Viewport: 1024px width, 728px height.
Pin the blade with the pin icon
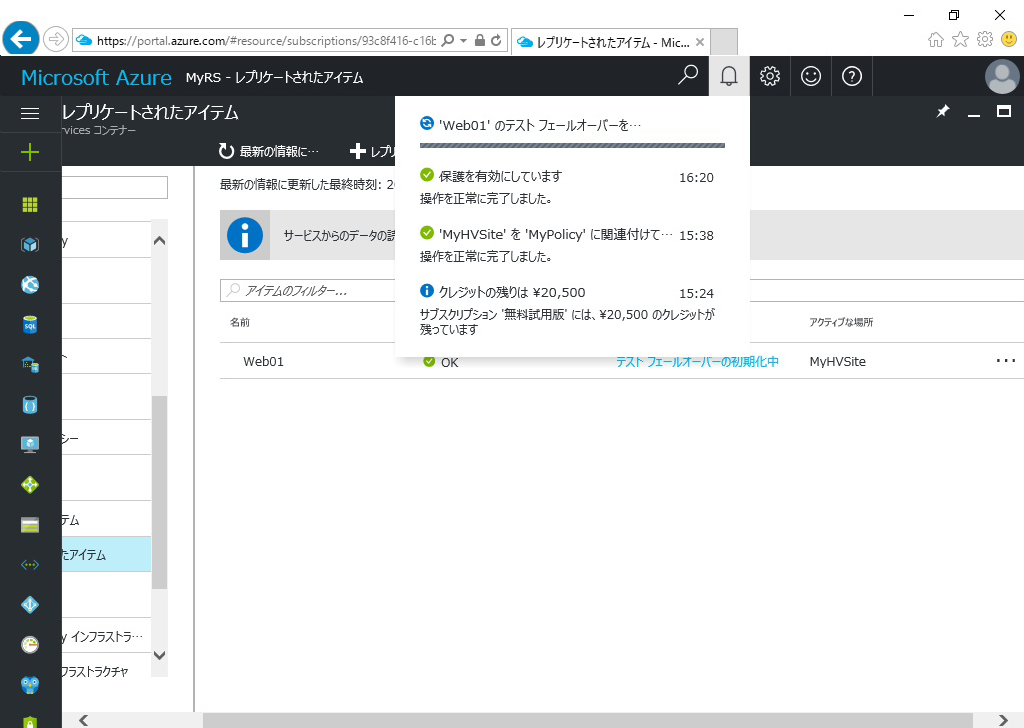click(x=942, y=112)
